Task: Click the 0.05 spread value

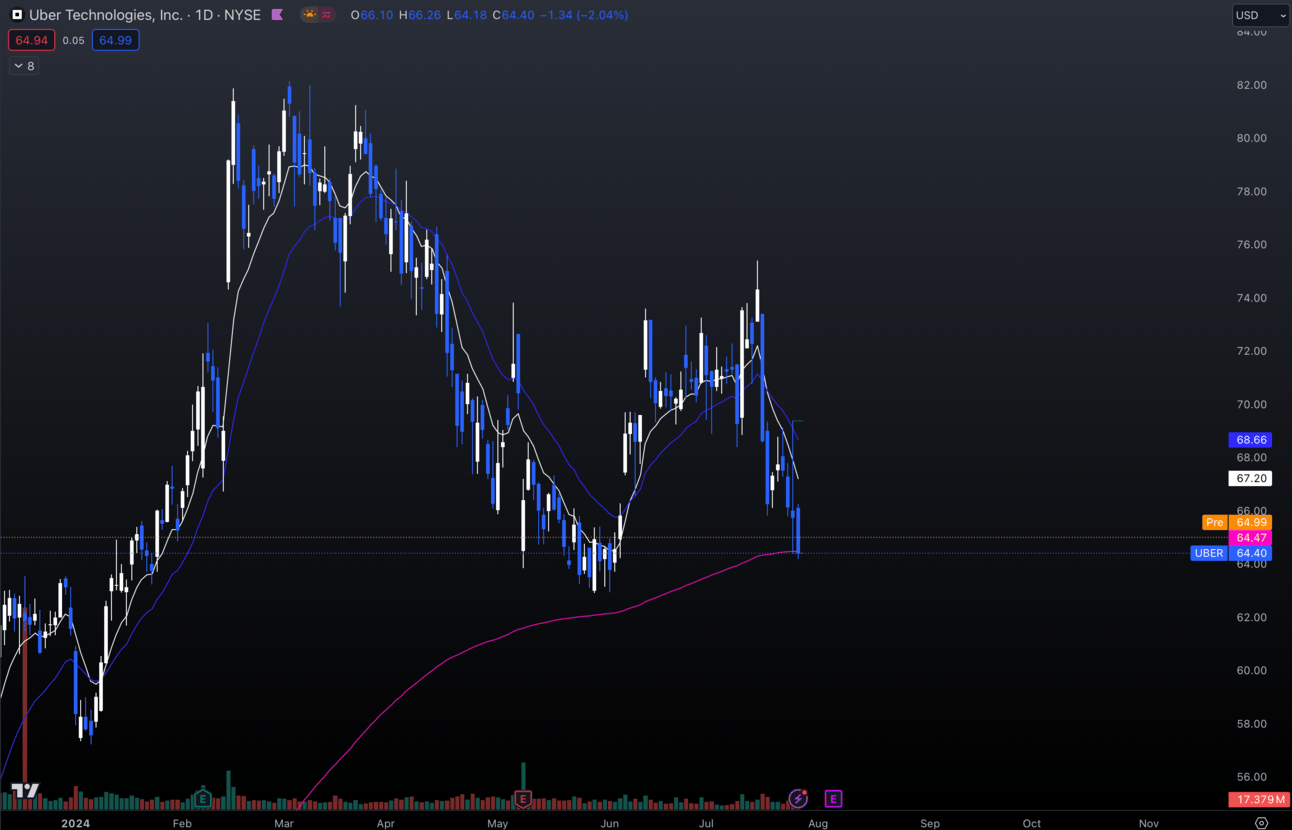Action: tap(73, 41)
